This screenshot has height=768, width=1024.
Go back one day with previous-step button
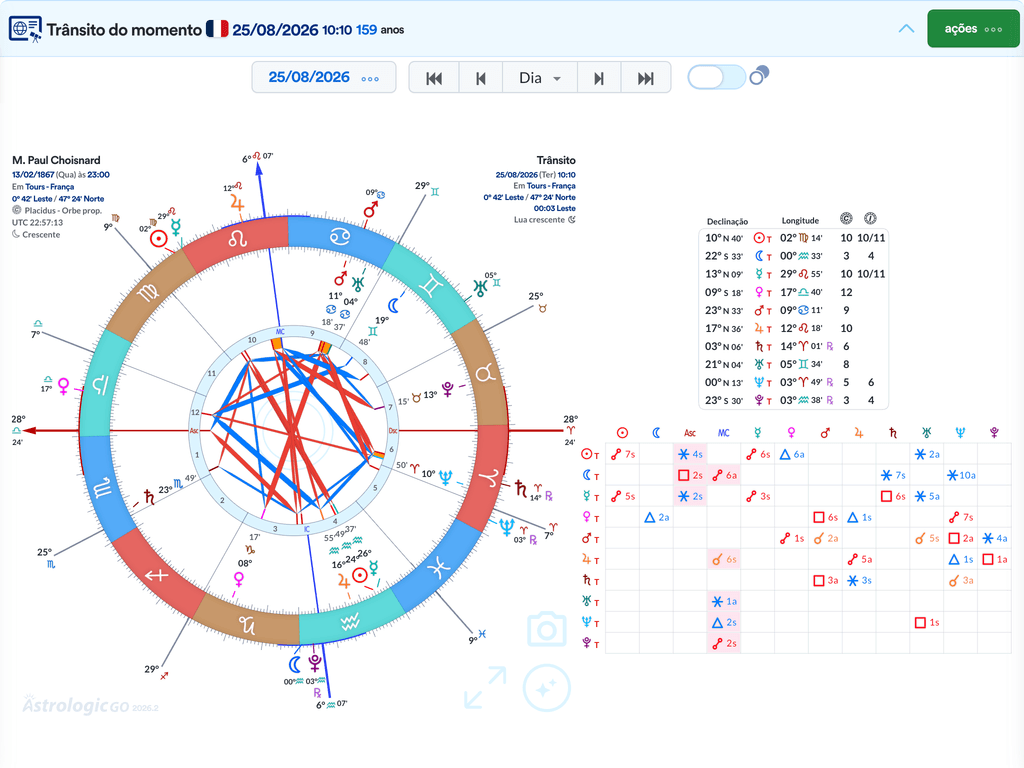(x=481, y=78)
